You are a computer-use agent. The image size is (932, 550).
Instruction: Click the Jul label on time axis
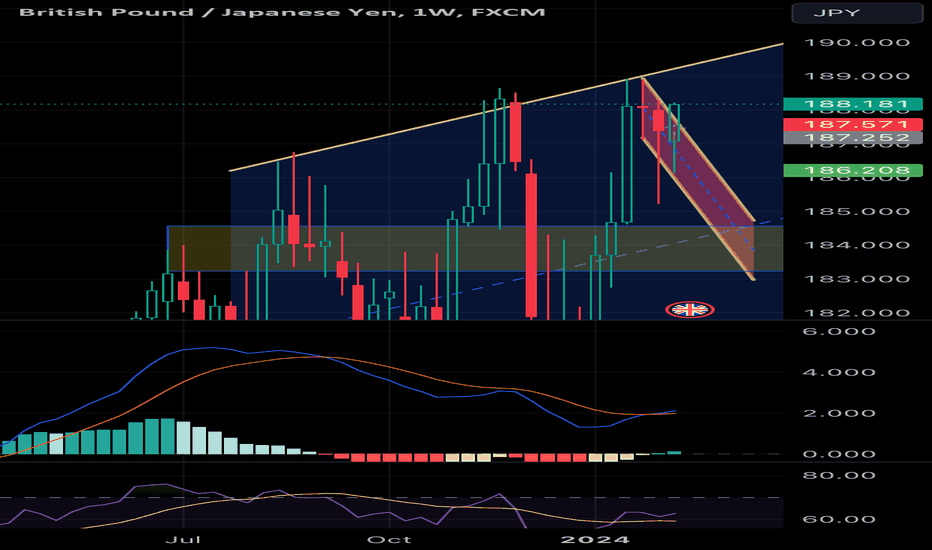coord(182,539)
